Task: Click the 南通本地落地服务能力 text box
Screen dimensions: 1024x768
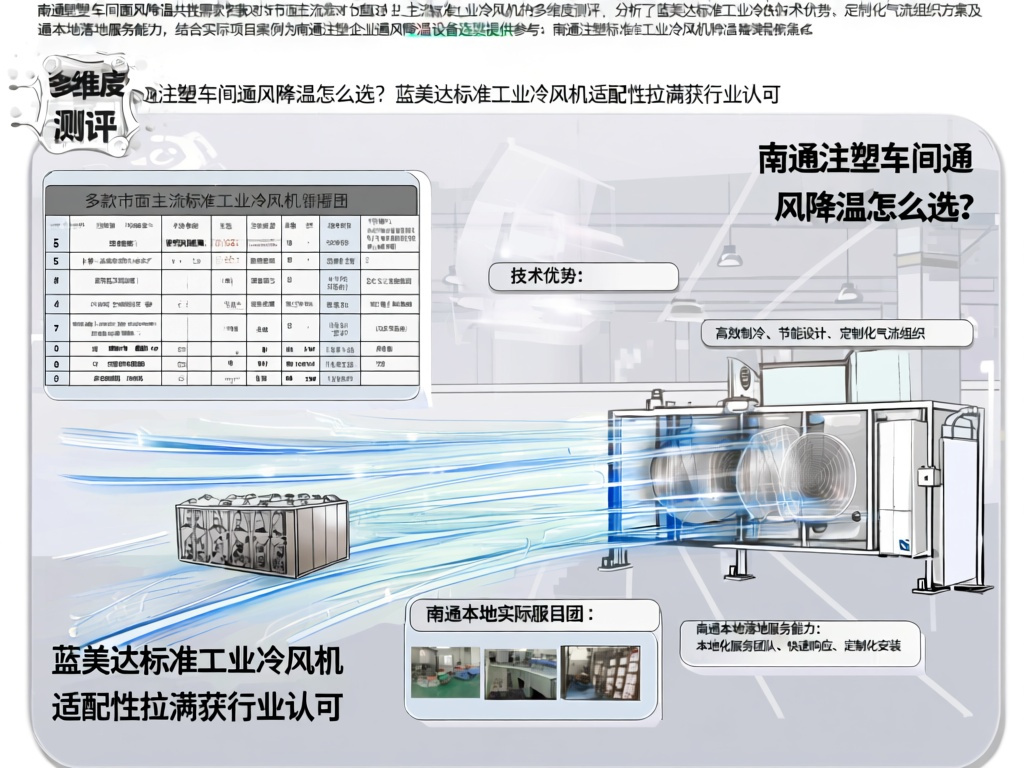Action: click(x=790, y=638)
